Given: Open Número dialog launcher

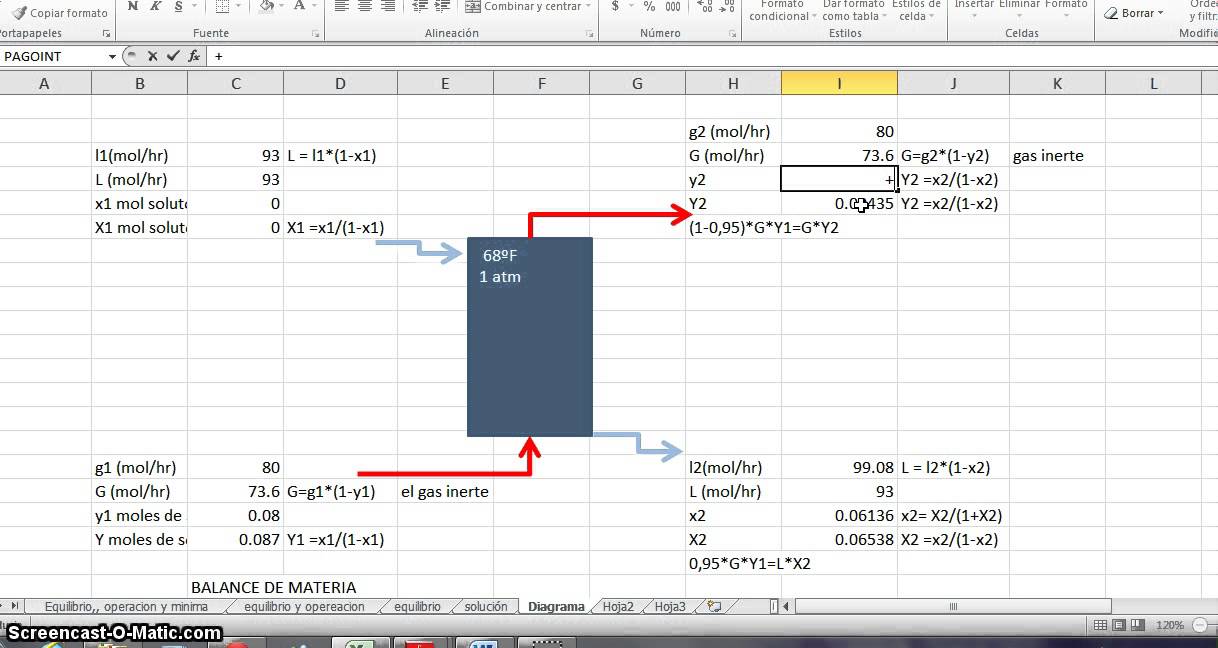Looking at the screenshot, I should click(733, 34).
